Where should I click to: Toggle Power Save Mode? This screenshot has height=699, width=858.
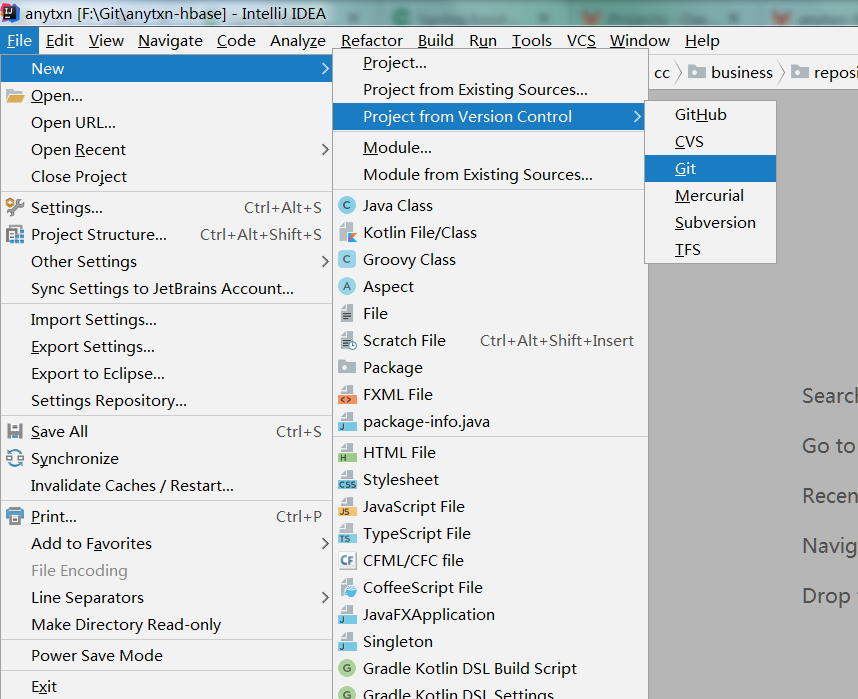click(166, 655)
